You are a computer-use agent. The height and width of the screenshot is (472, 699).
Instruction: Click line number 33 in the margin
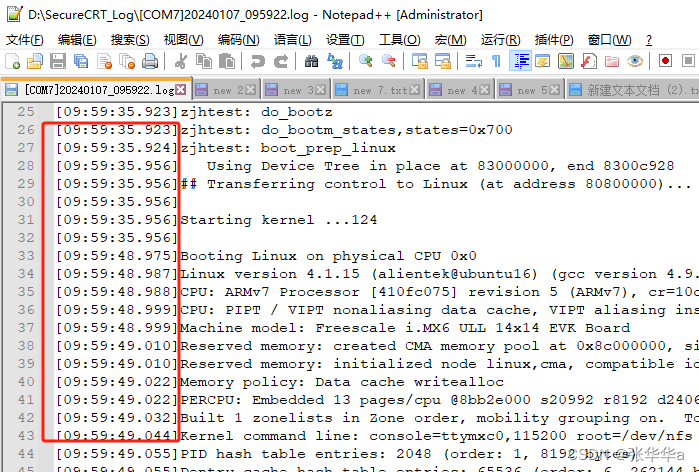tap(26, 256)
